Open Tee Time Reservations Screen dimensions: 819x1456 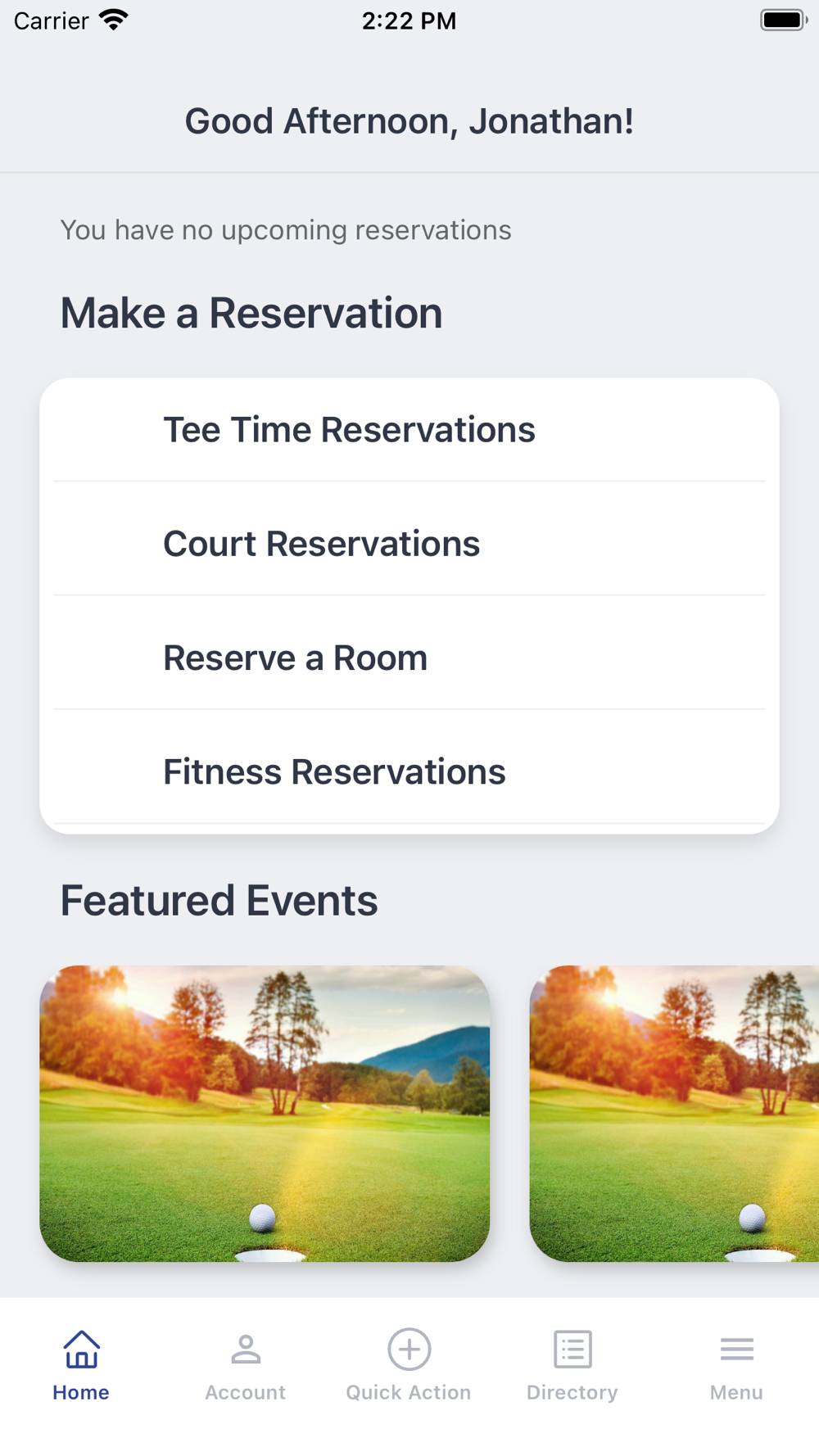pyautogui.click(x=349, y=430)
